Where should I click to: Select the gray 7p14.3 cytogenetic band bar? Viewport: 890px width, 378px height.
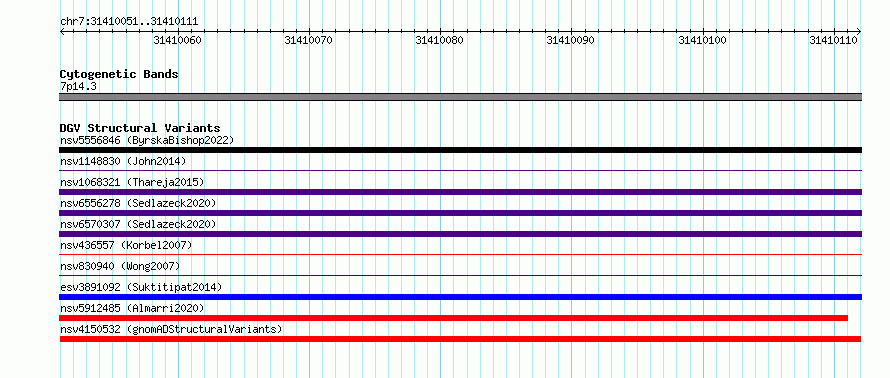(460, 97)
